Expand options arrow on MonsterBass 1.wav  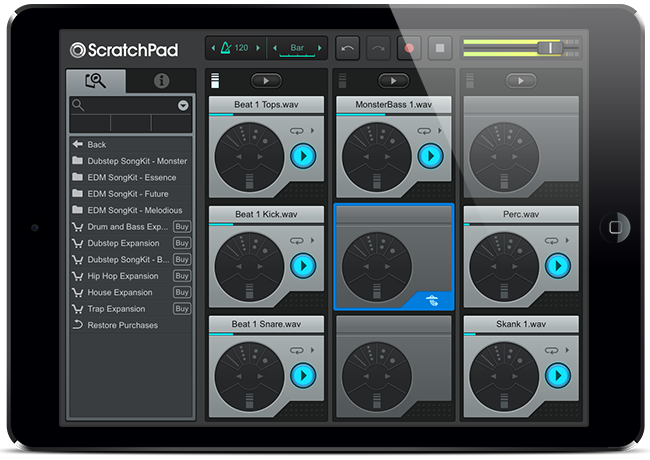[x=440, y=131]
